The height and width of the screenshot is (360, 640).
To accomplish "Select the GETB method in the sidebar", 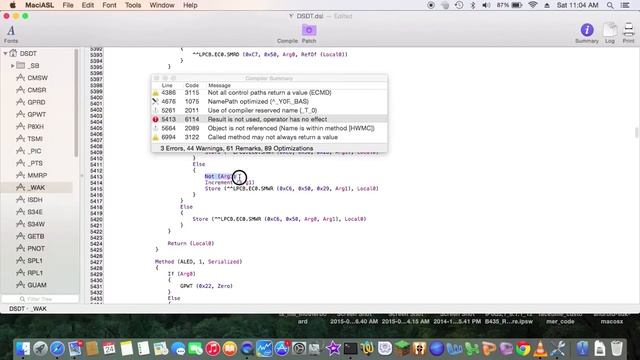I will coord(36,236).
